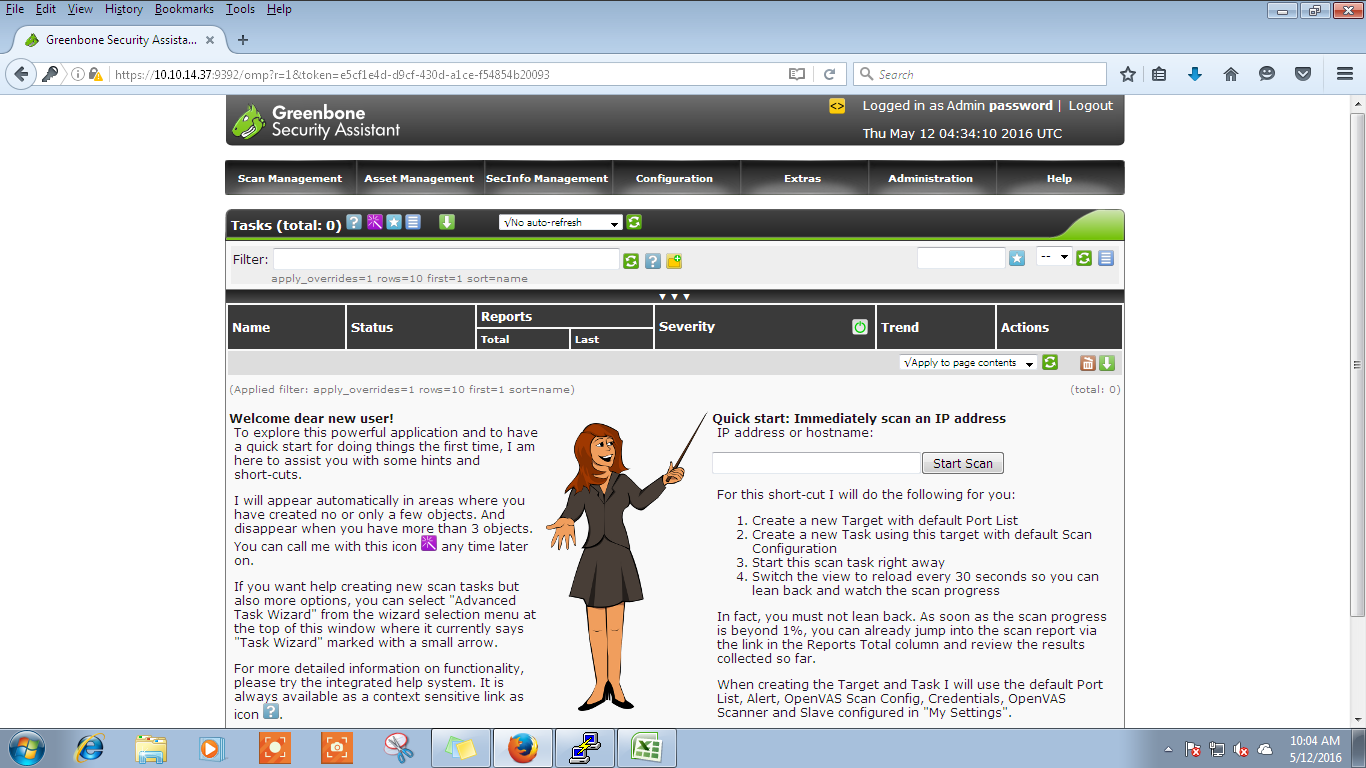The height and width of the screenshot is (768, 1366).
Task: Click the New Task star icon in header
Action: (x=393, y=222)
